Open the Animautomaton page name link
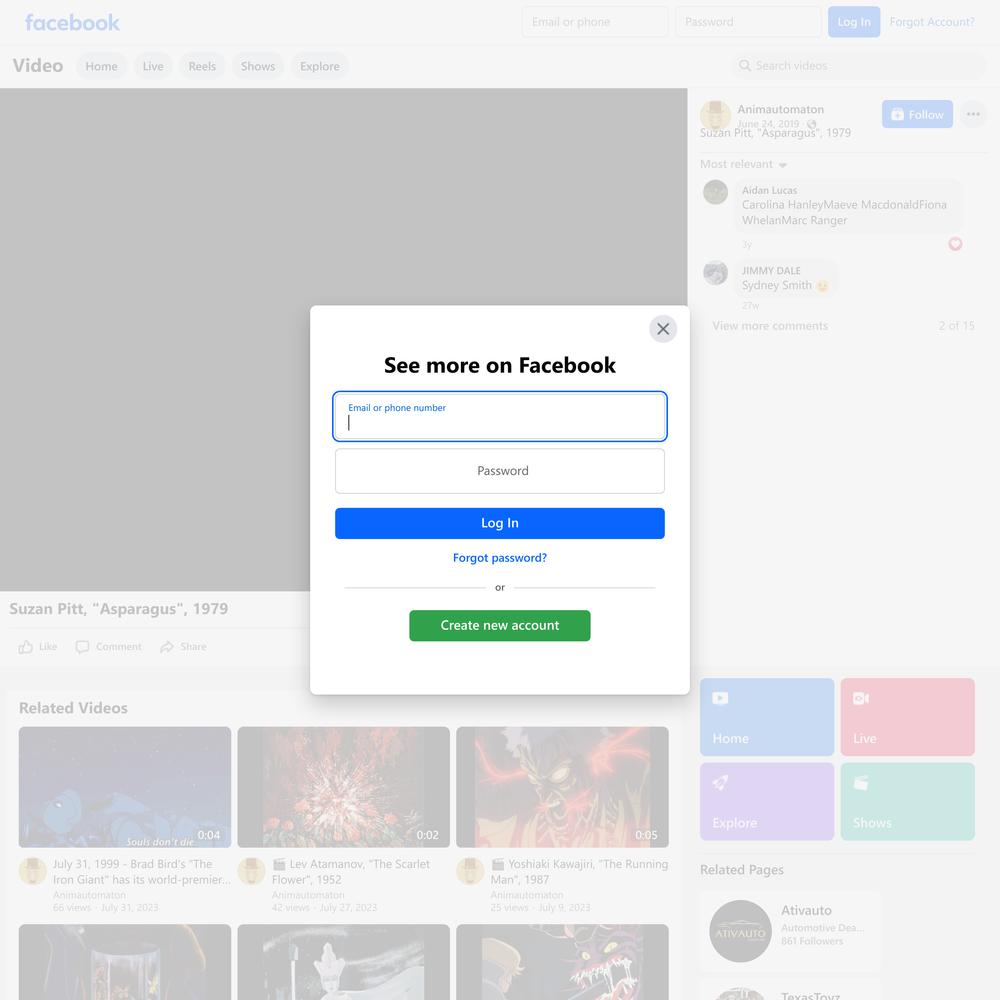Image resolution: width=1000 pixels, height=1000 pixels. [781, 109]
